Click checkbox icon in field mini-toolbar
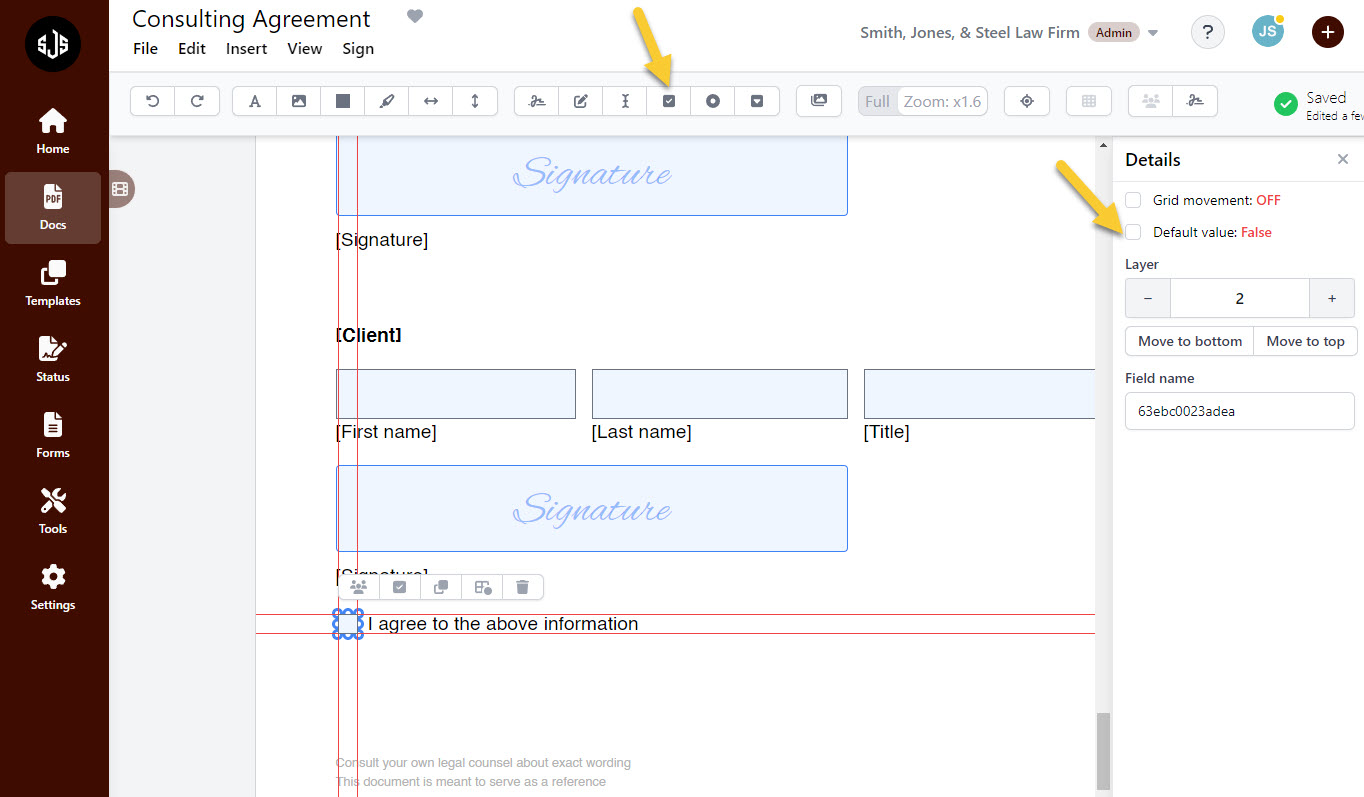The image size is (1364, 797). pos(400,587)
